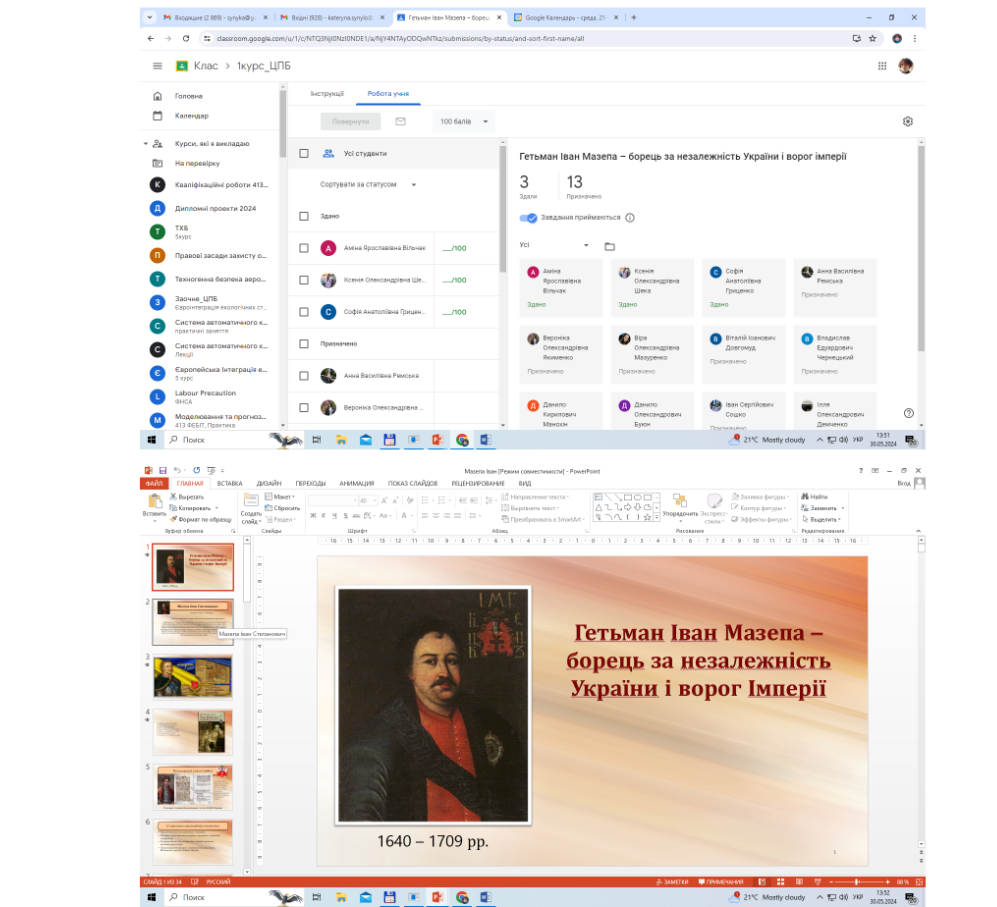Tick the Усі студенти checkbox

coord(304,154)
